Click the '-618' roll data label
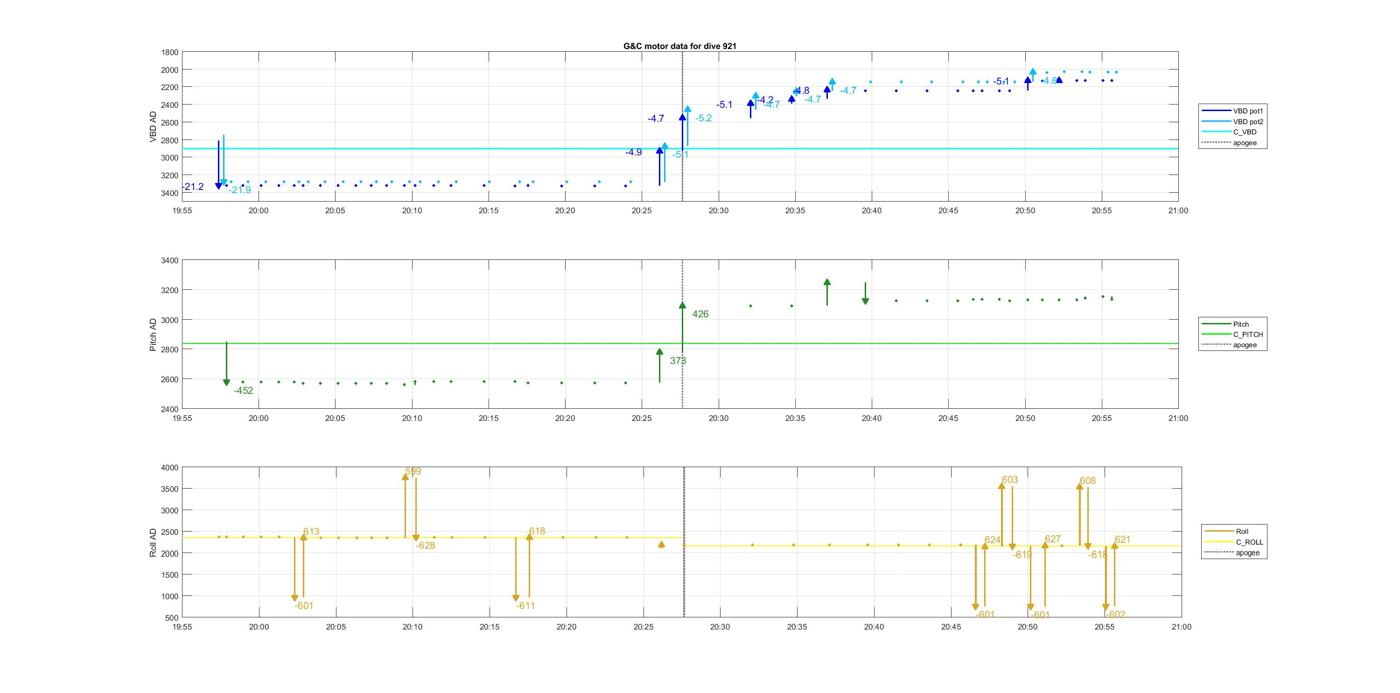1400x693 pixels. click(1098, 554)
